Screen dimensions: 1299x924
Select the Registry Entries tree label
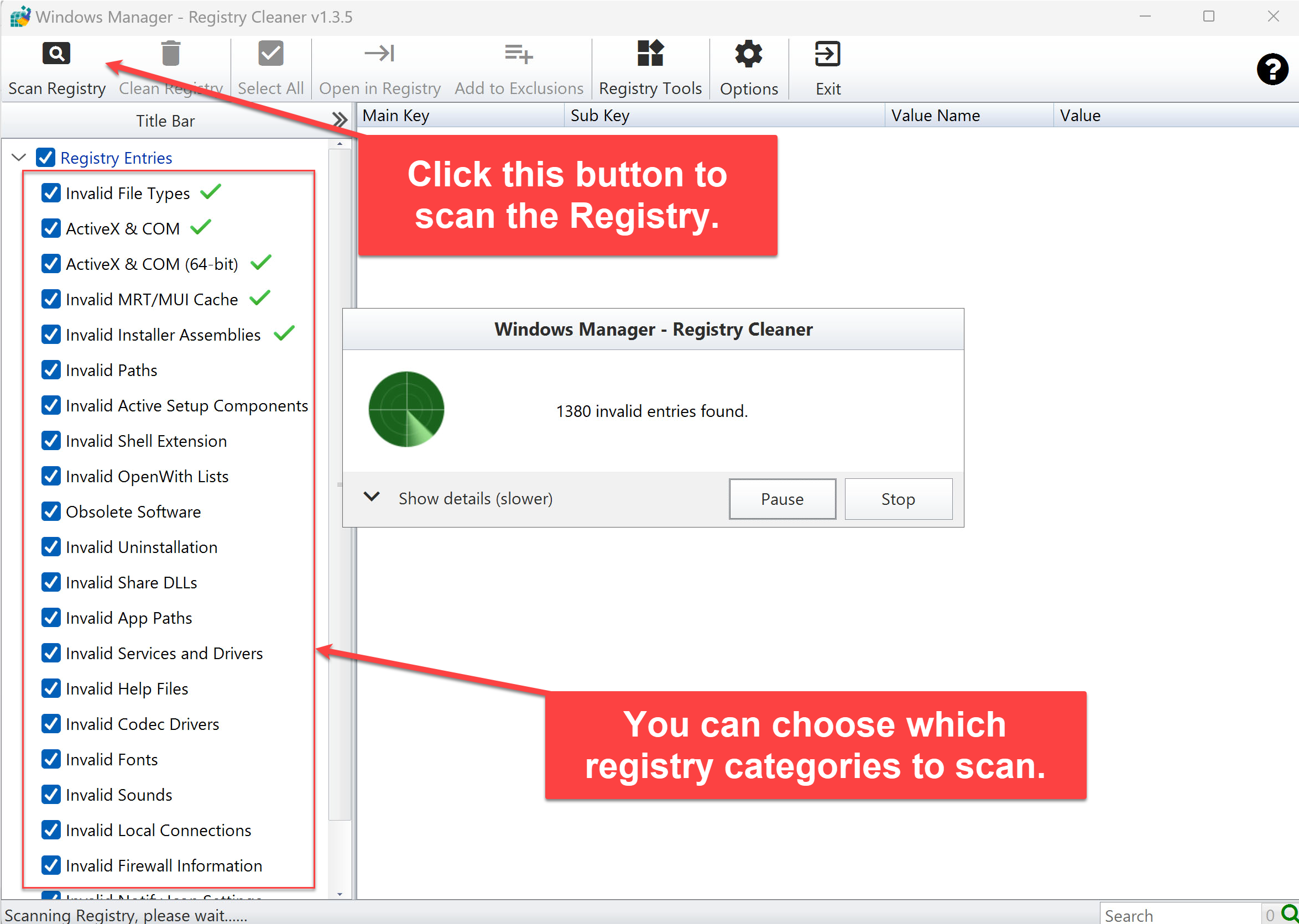tap(116, 158)
